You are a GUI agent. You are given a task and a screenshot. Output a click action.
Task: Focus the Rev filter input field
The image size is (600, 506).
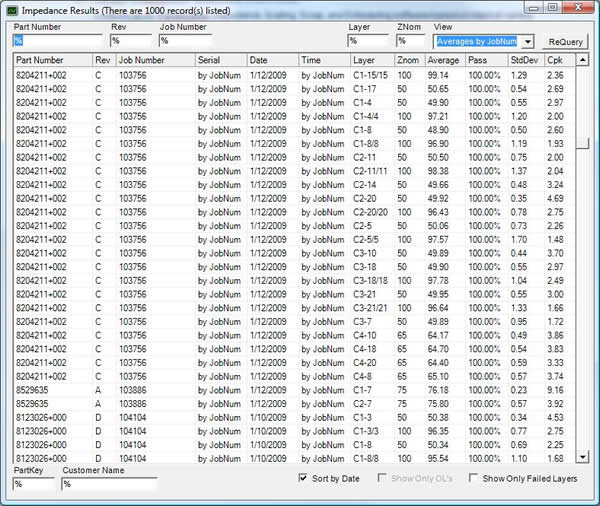point(131,41)
